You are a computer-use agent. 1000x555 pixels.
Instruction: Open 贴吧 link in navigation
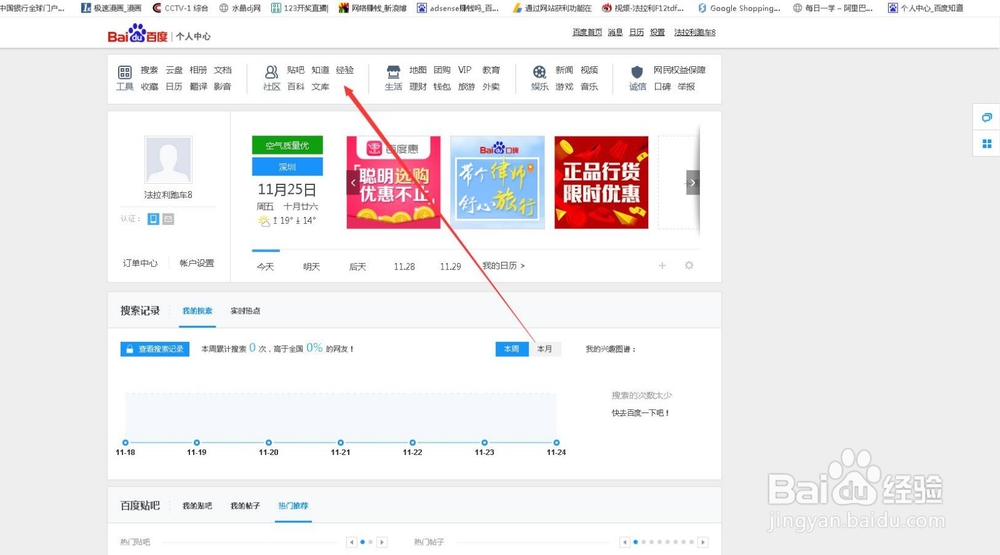tap(295, 70)
